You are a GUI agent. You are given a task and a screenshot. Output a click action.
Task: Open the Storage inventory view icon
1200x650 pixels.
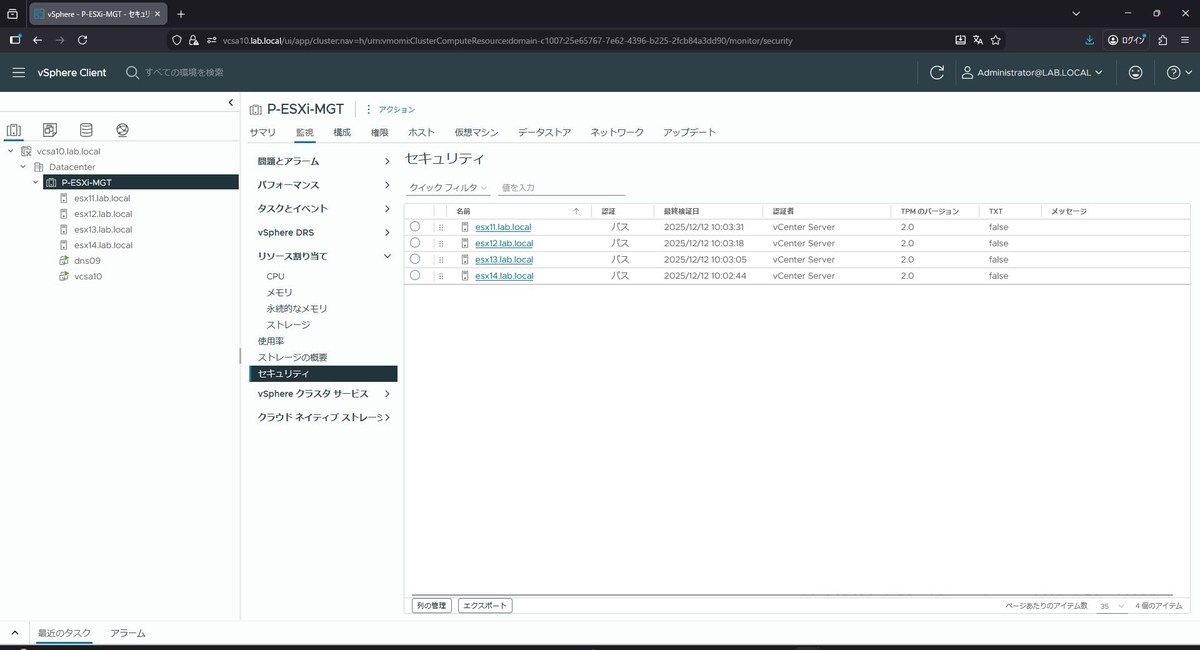point(85,129)
